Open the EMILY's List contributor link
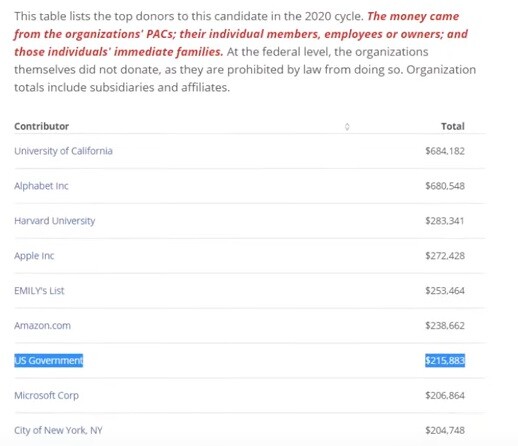Image resolution: width=518 pixels, height=446 pixels. tap(39, 291)
